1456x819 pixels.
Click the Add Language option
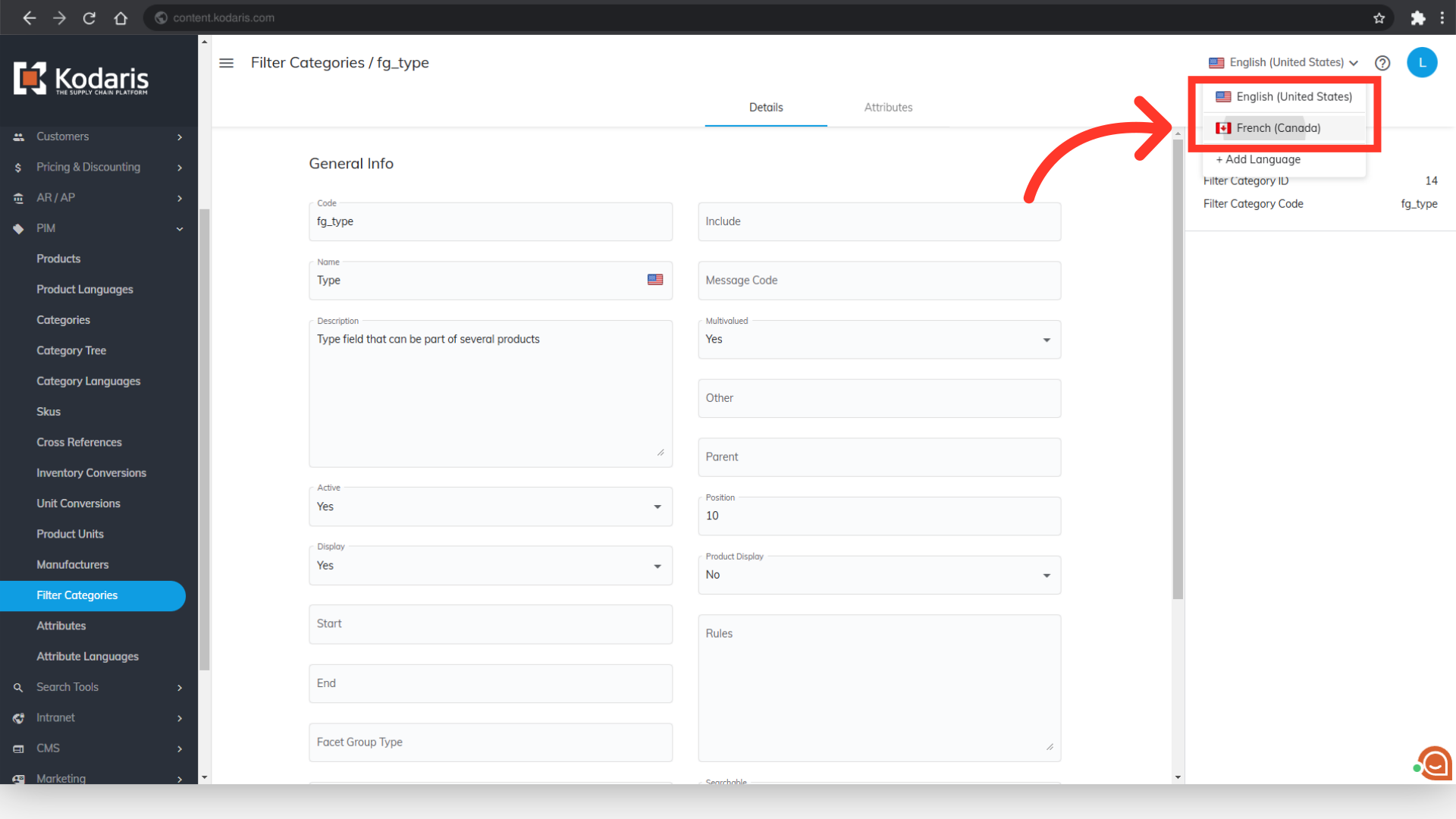point(1259,159)
